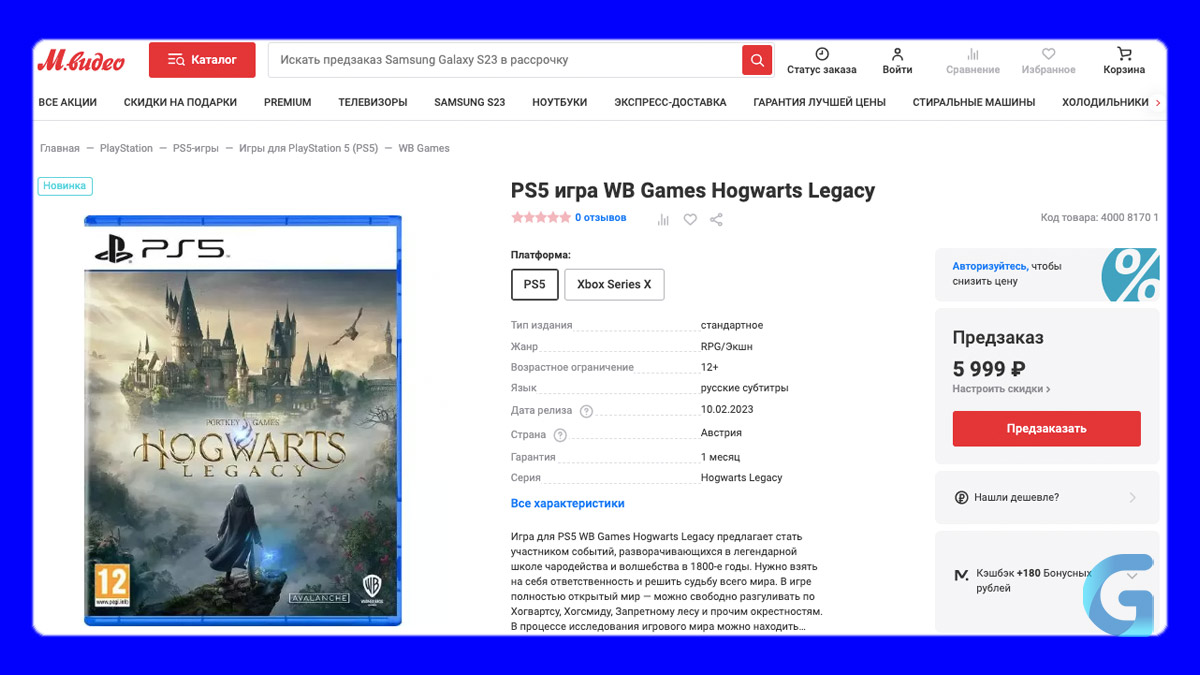Click the percent discount icon
Screen dimensions: 1200x675
[x=1131, y=275]
